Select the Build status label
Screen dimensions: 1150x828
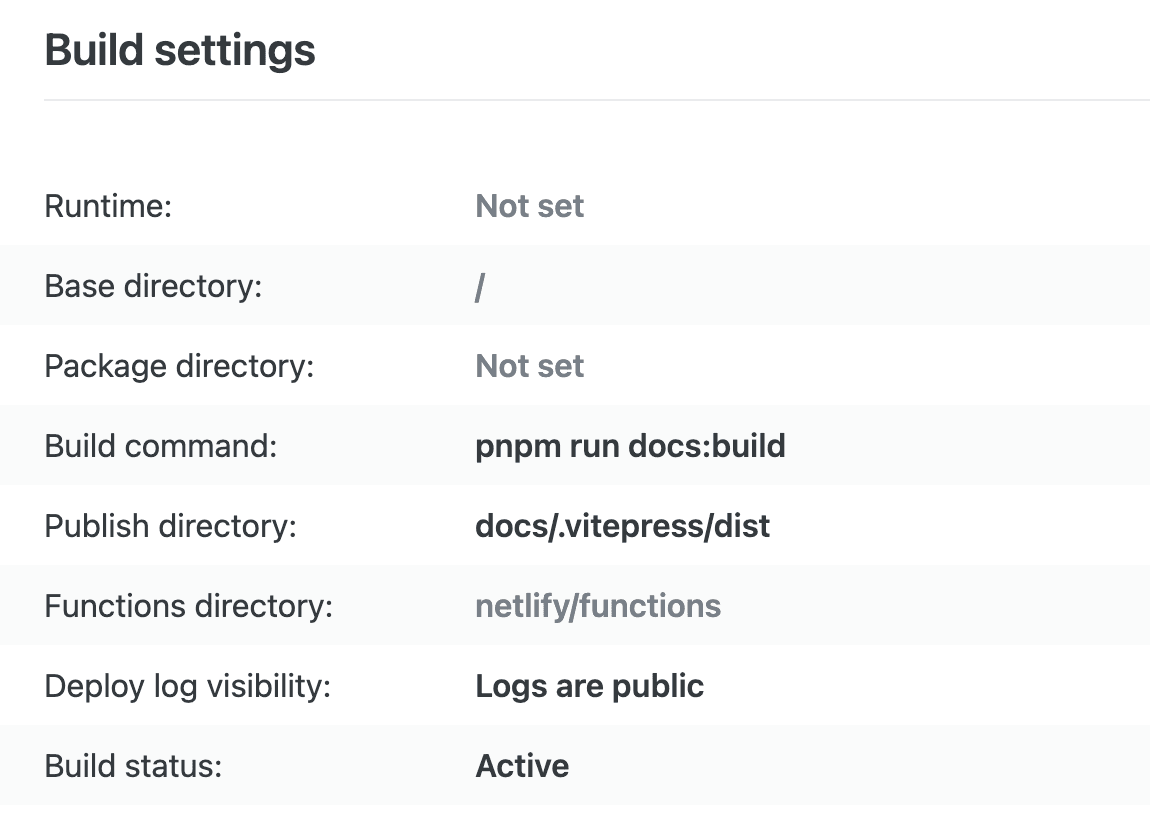click(x=133, y=766)
